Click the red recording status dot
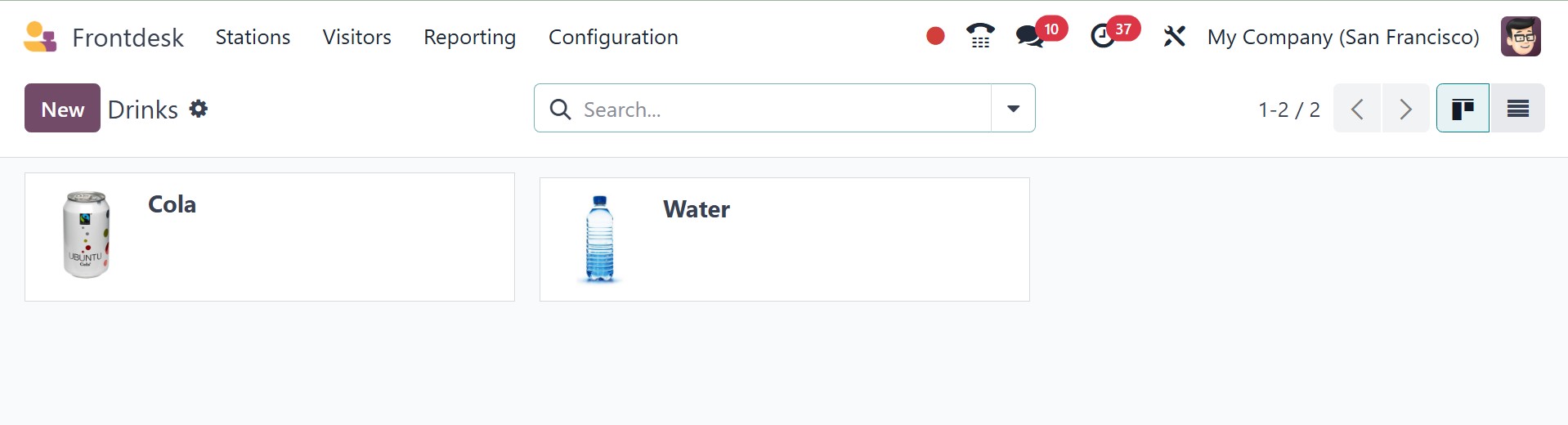This screenshot has height=425, width=1568. click(x=935, y=36)
